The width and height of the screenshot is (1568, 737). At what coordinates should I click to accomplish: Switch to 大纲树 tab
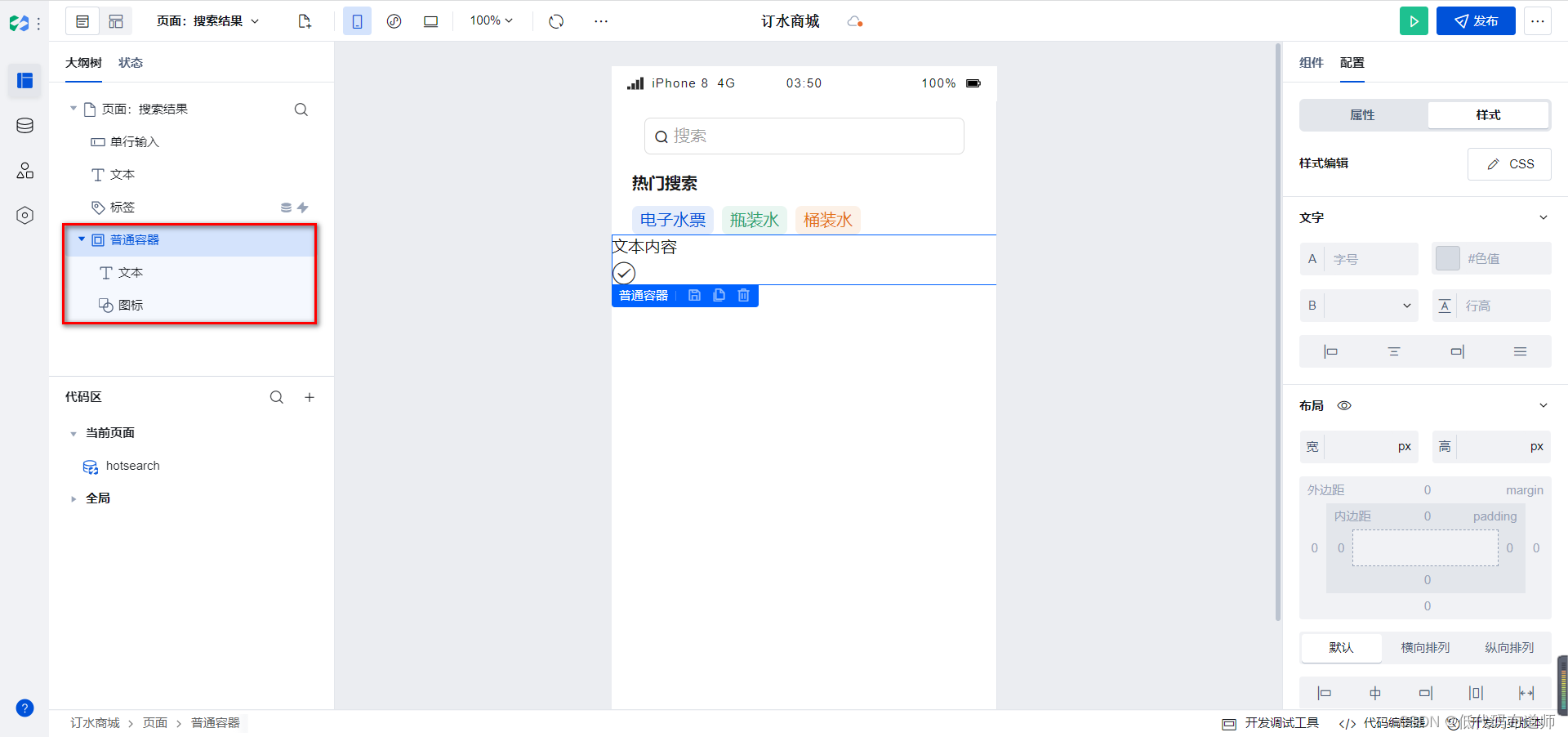tap(83, 63)
